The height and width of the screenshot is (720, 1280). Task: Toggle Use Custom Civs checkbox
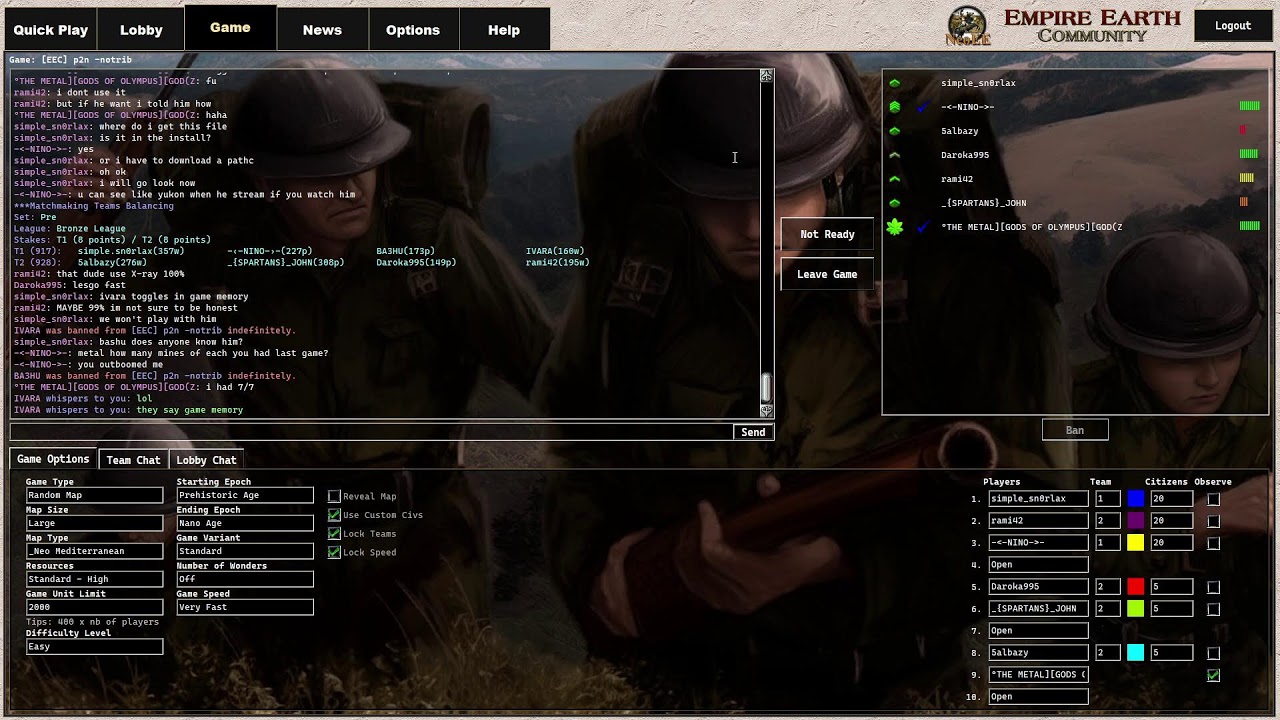point(334,515)
